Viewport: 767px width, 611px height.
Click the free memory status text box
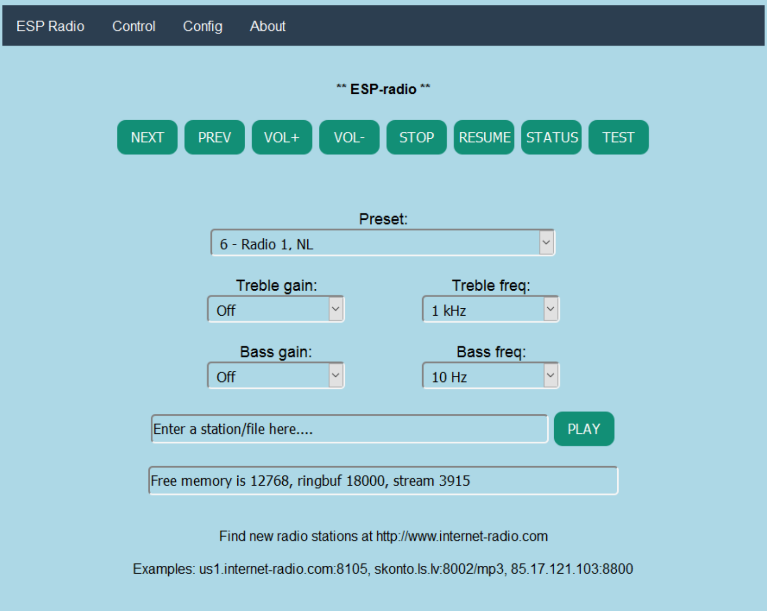click(x=383, y=481)
